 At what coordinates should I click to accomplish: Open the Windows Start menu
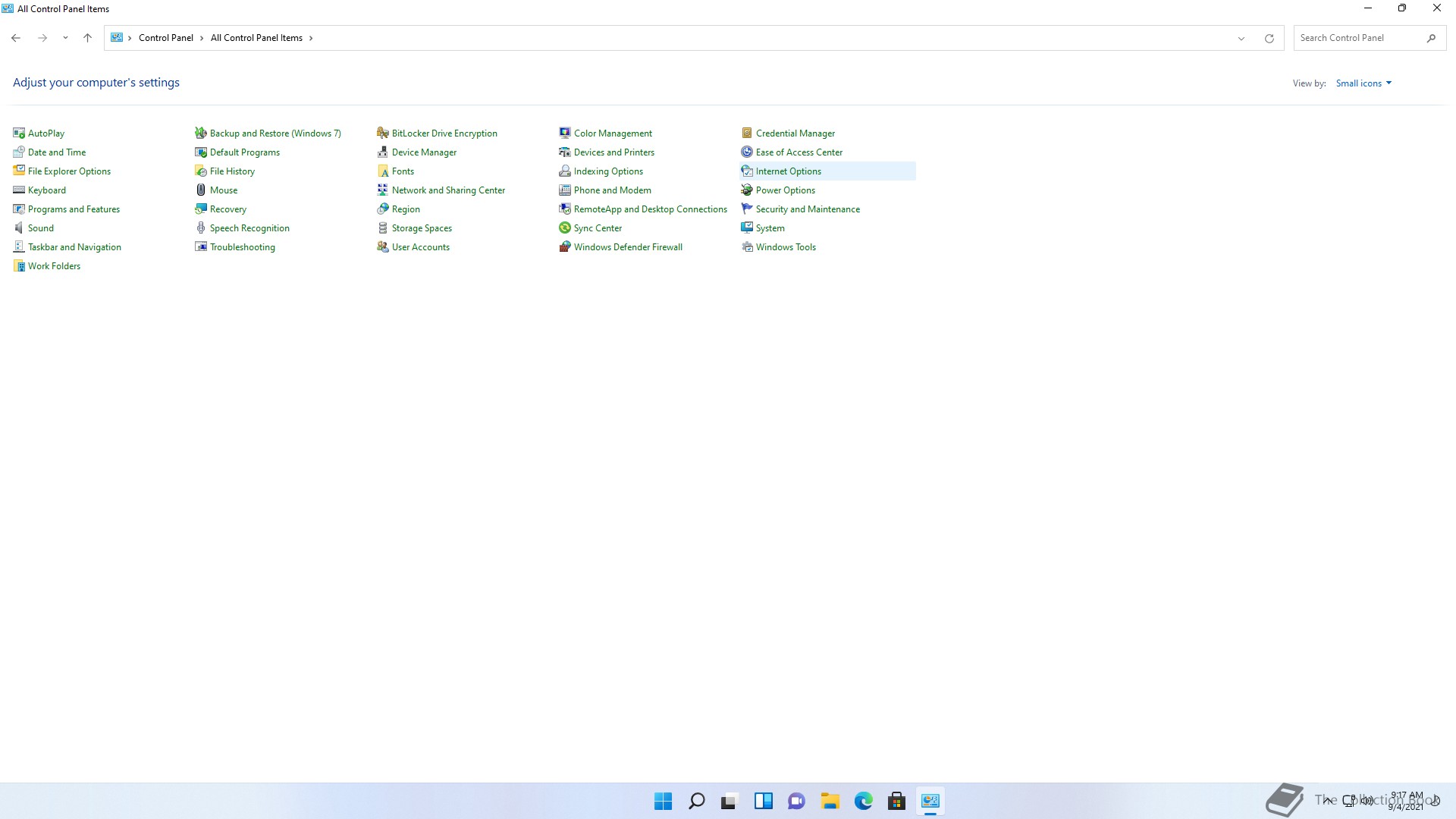pyautogui.click(x=663, y=801)
